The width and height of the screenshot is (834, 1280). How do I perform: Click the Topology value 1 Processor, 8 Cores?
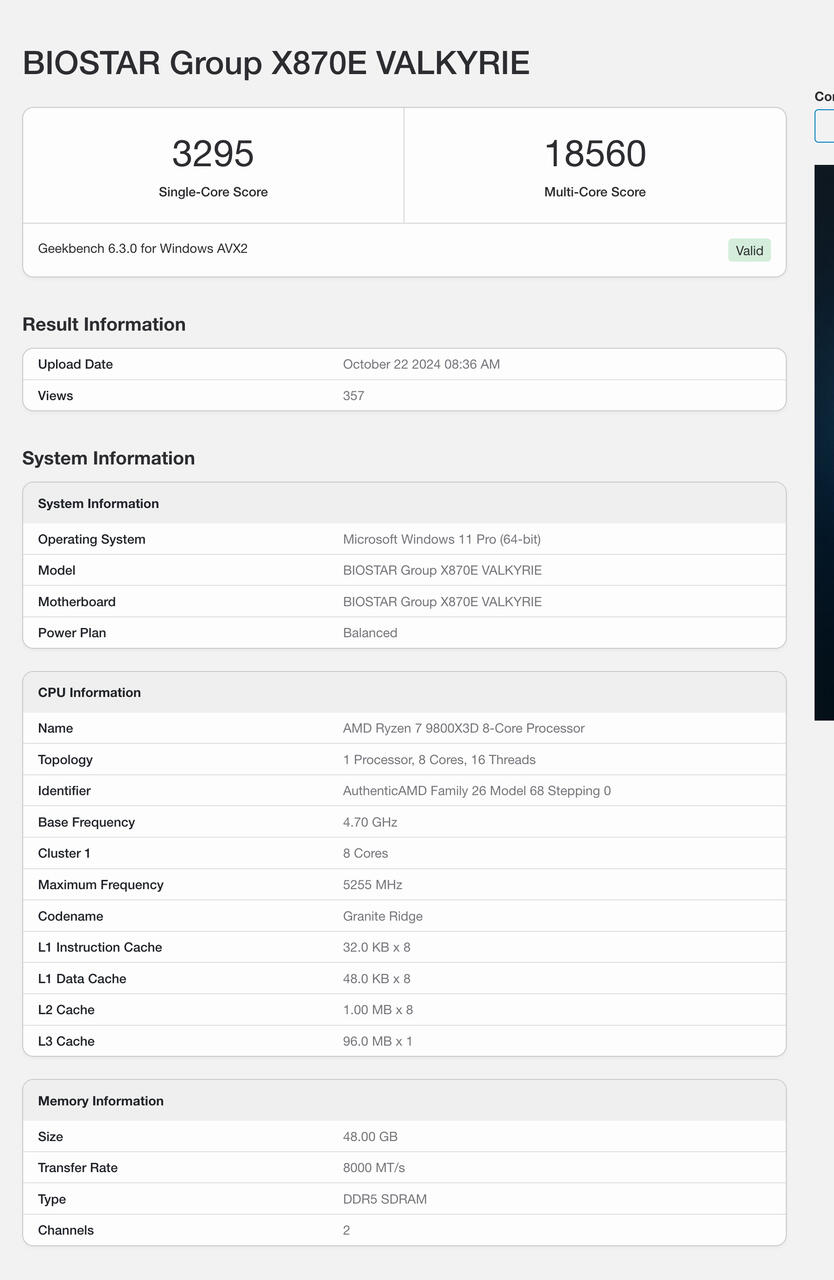439,760
